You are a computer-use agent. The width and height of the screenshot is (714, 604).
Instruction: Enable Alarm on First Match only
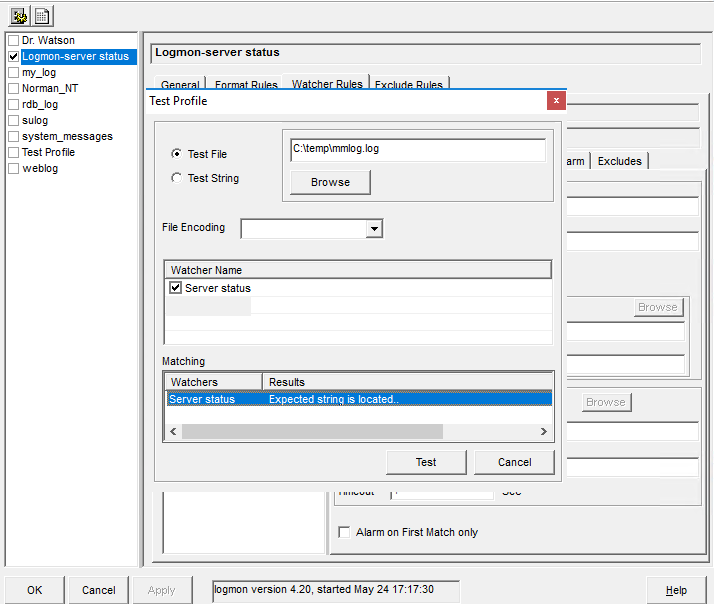[344, 532]
